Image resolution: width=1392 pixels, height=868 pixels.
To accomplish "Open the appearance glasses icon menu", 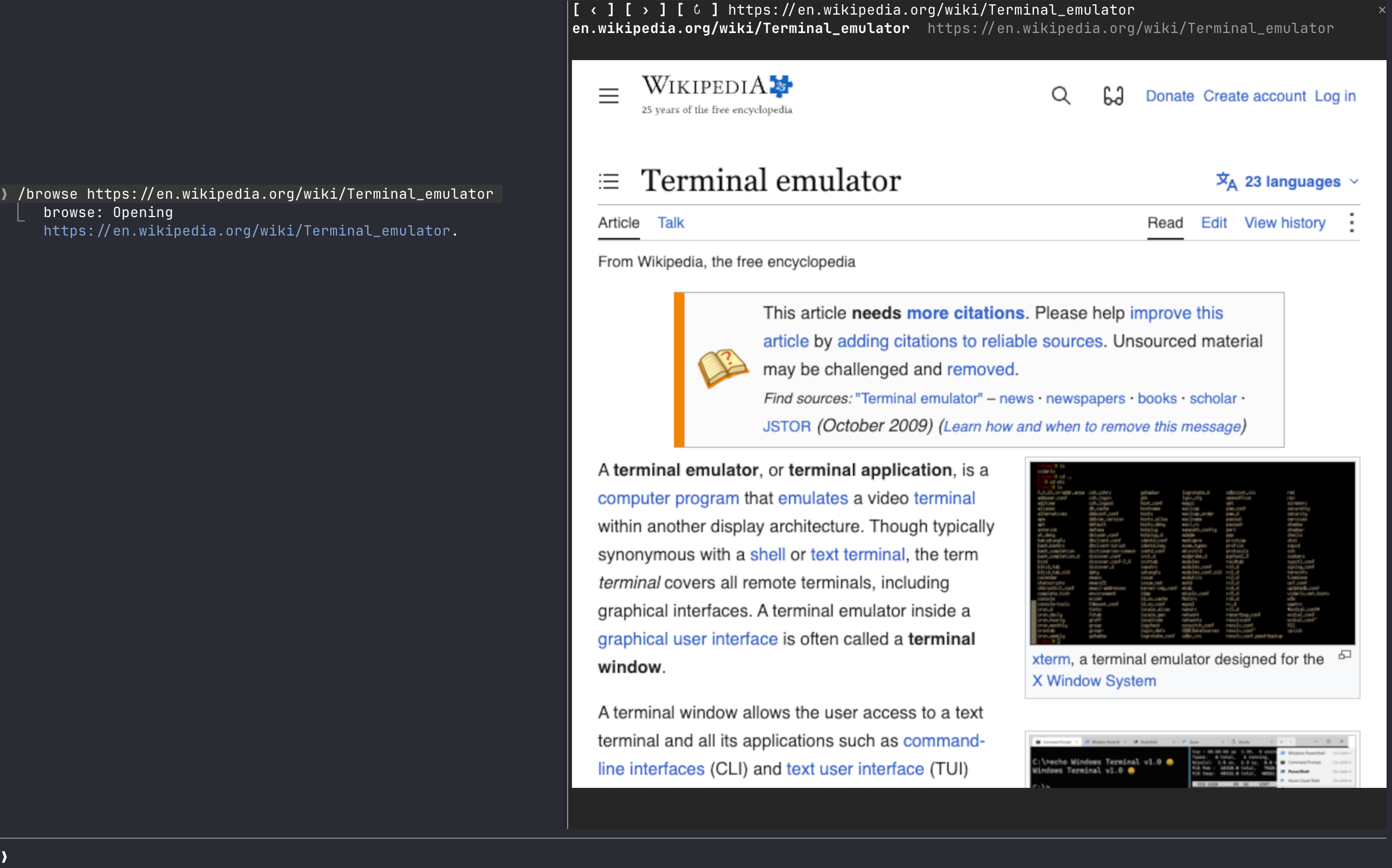I will click(1113, 96).
